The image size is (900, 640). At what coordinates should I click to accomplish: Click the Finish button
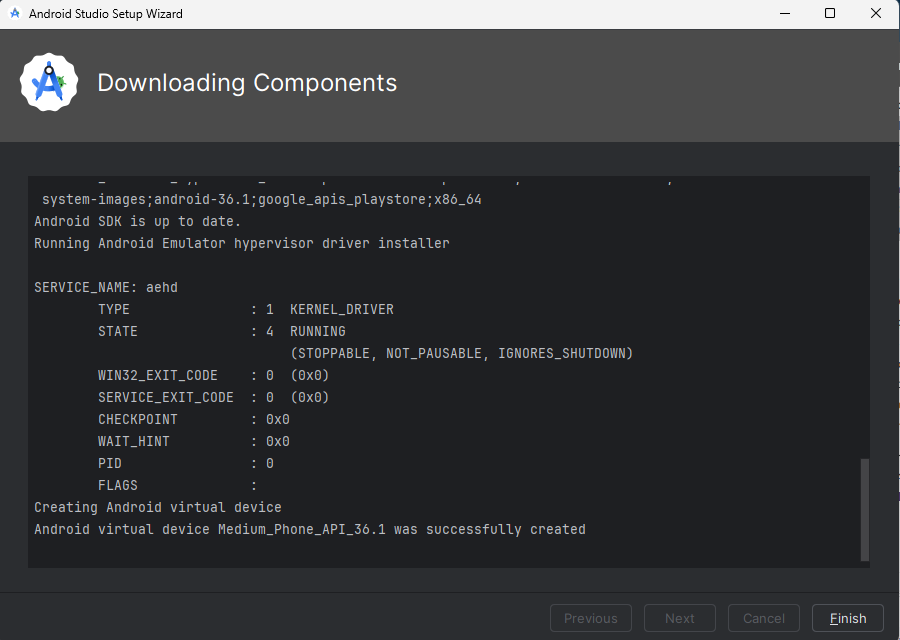(847, 618)
